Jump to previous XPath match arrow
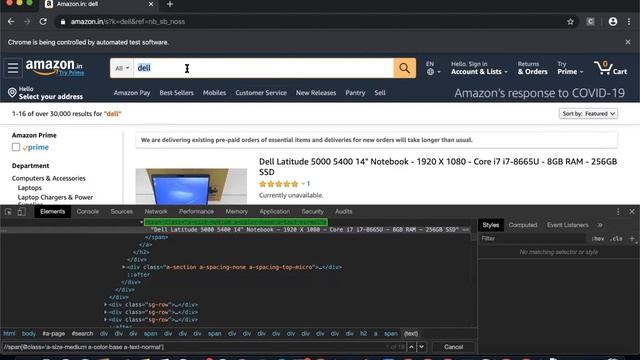This screenshot has height=360, width=640. click(411, 347)
